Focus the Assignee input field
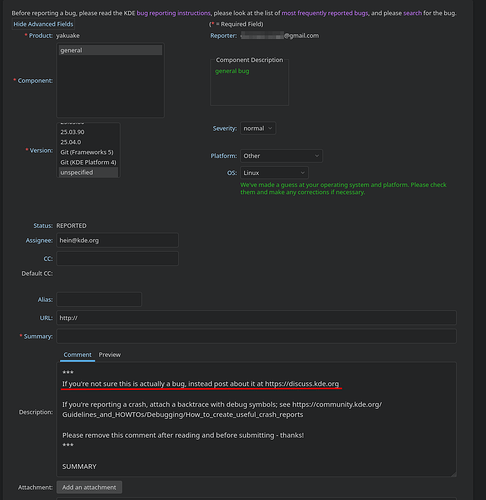Viewport: 486px width, 500px height. (117, 240)
